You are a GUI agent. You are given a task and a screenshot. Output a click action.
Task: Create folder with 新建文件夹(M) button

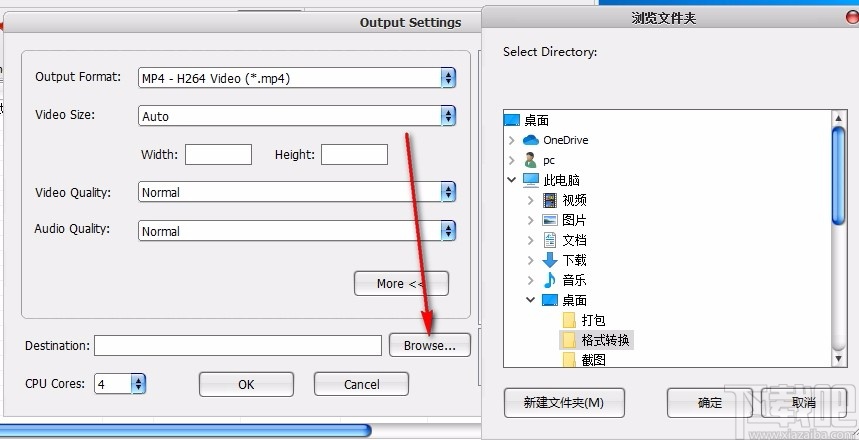(x=564, y=403)
